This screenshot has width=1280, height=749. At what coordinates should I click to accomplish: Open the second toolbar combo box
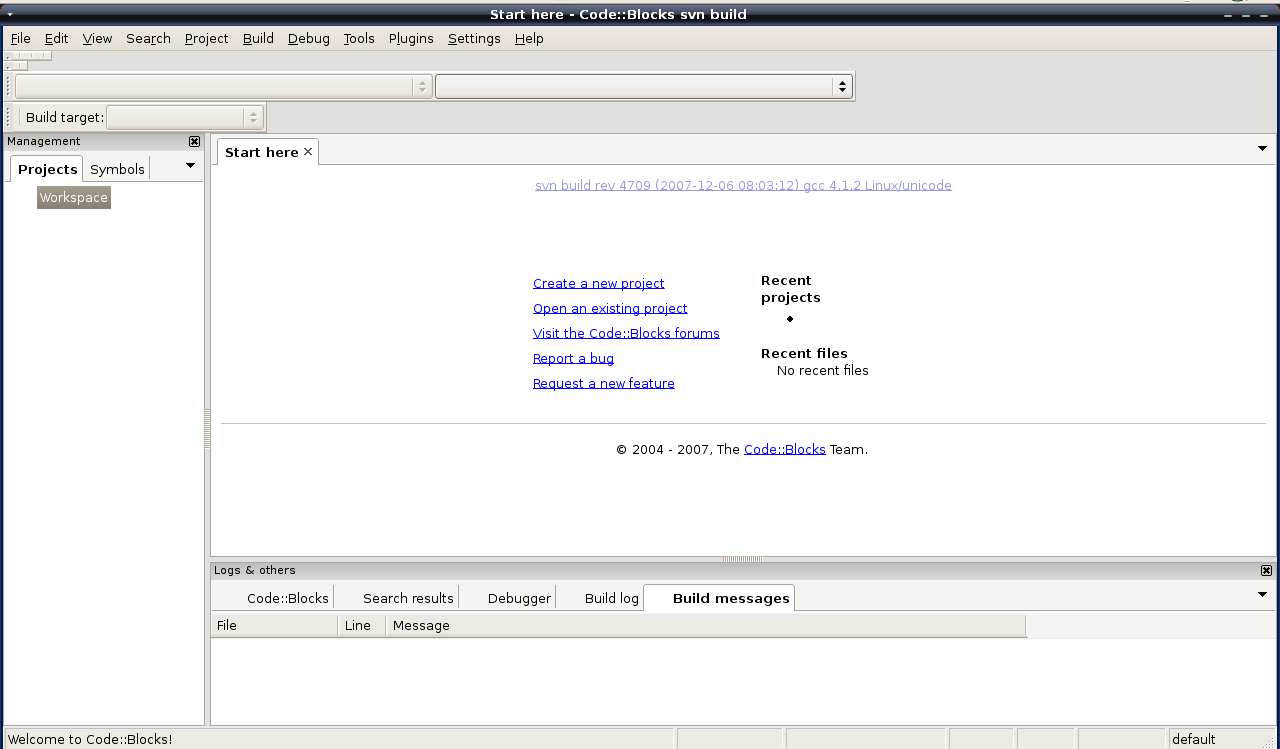point(643,87)
